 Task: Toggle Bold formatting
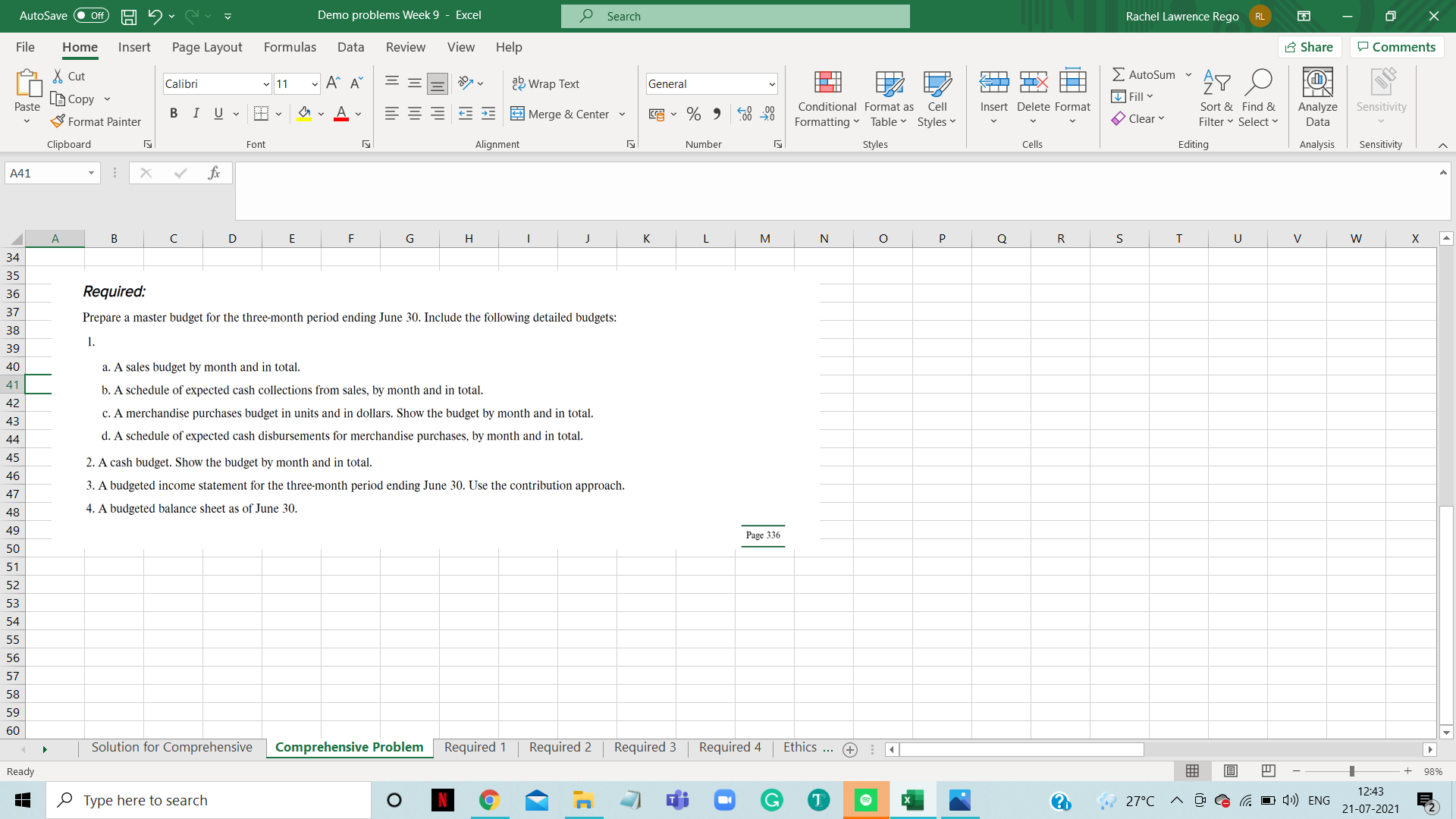tap(174, 114)
